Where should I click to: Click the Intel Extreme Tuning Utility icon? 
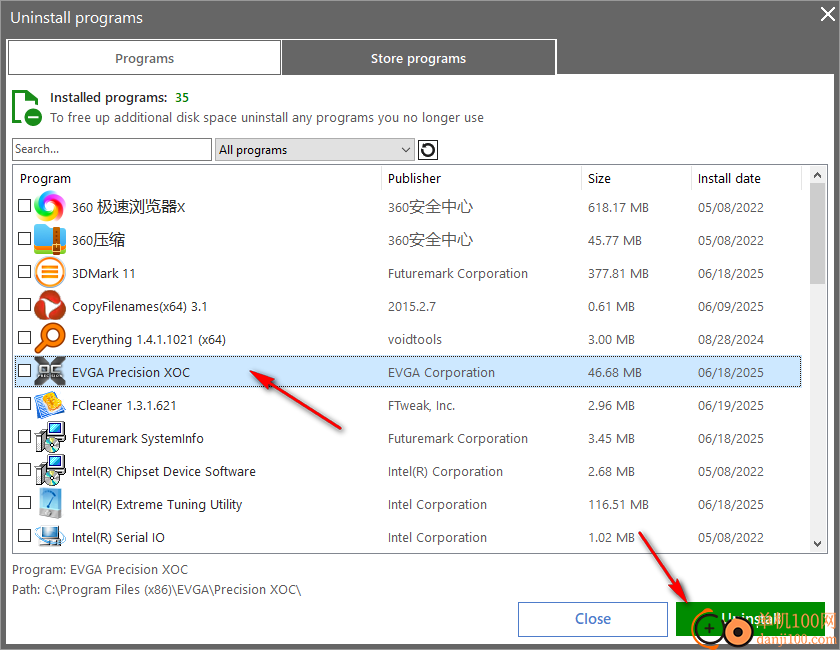(x=50, y=504)
